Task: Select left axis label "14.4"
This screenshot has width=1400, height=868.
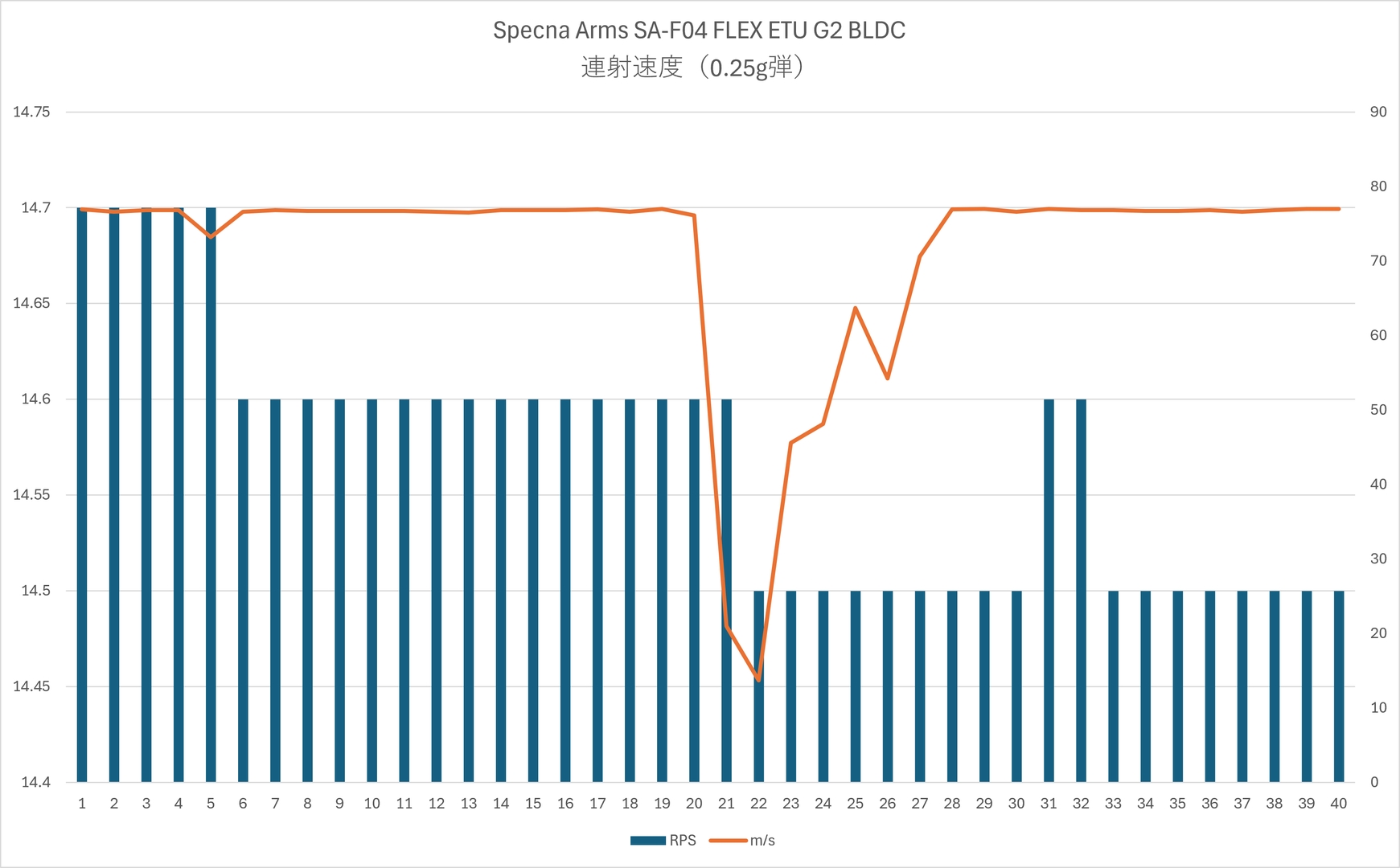Action: pos(35,782)
